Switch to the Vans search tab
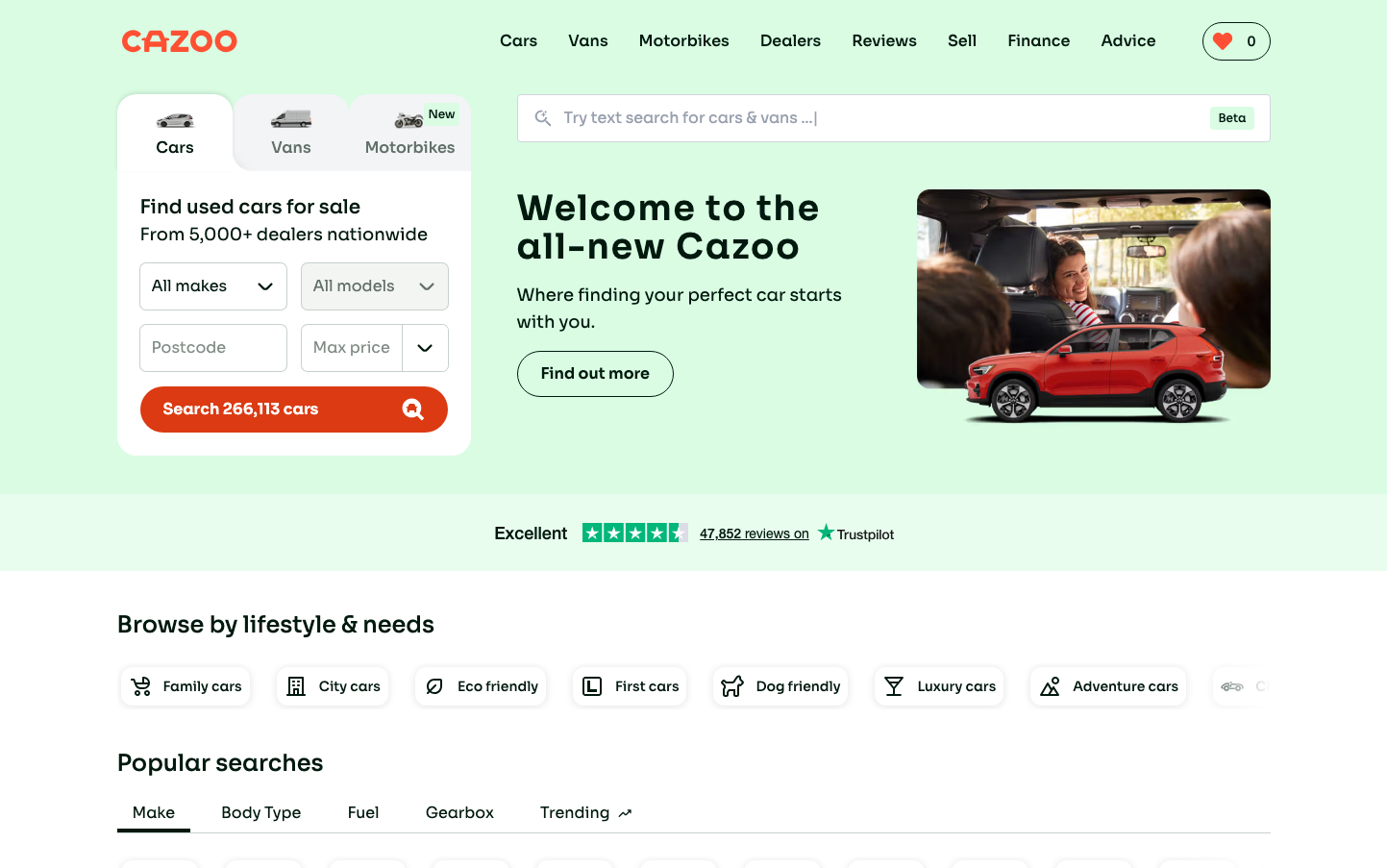This screenshot has height=868, width=1387. 290,133
